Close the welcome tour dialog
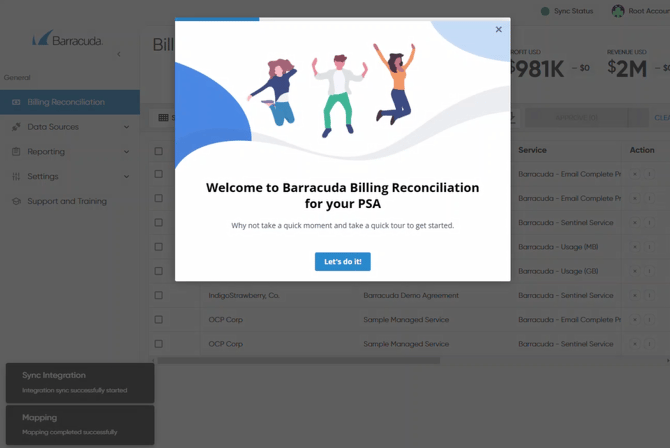This screenshot has height=448, width=670. pos(498,30)
